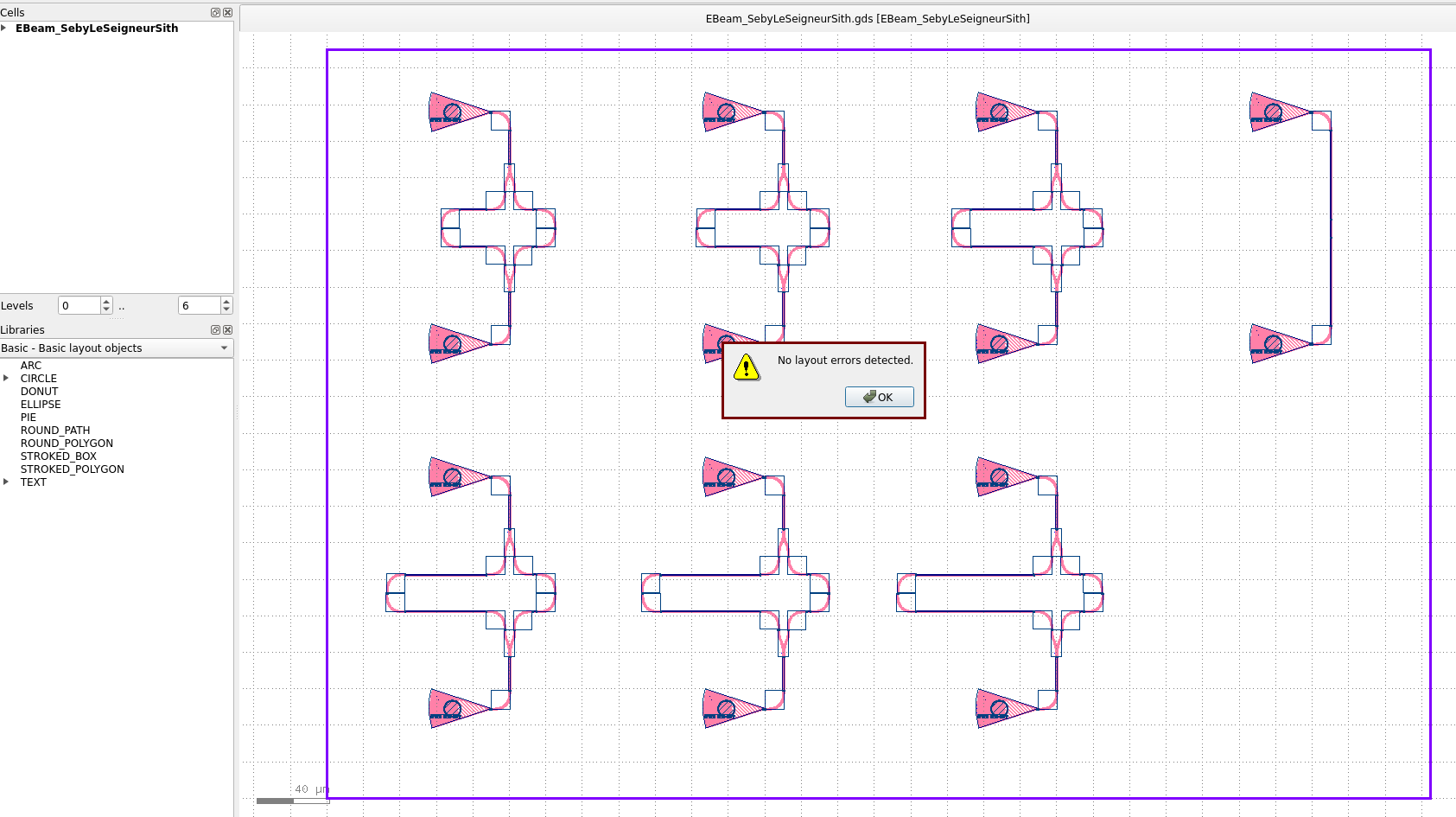Undock the Cells panel
The width and height of the screenshot is (1456, 817).
coord(214,12)
